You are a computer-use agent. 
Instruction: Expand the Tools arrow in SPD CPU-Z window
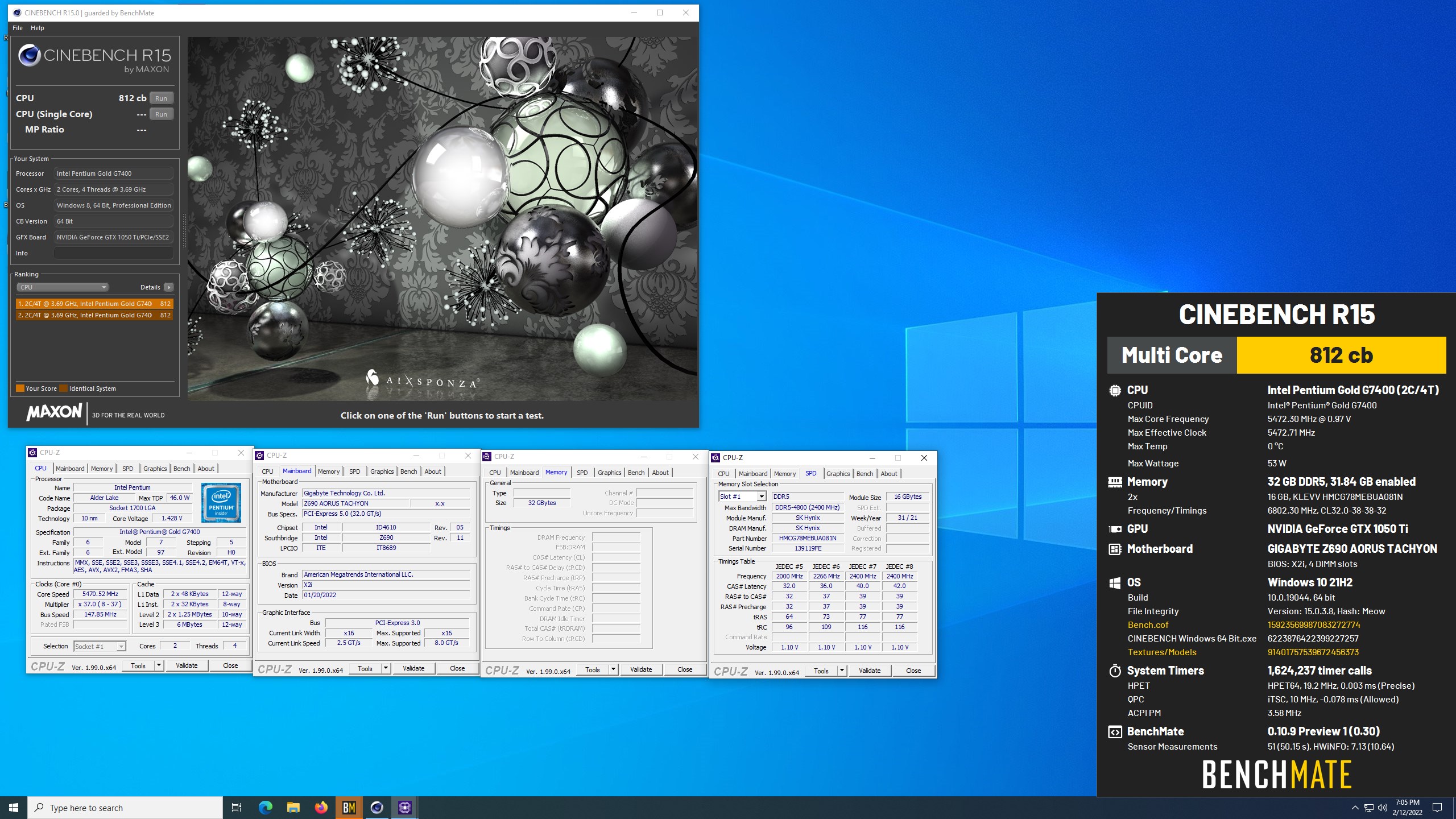[x=842, y=671]
